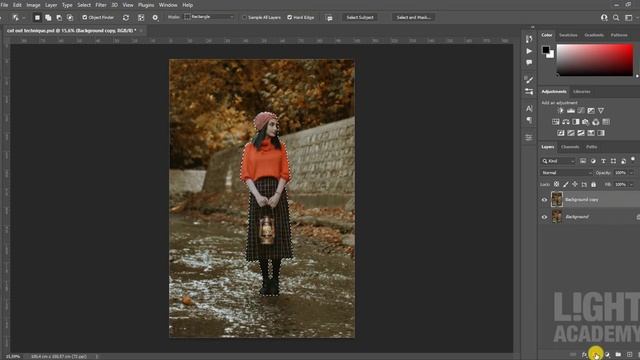Add a Hue/Saturation adjustment
The image size is (640, 360).
[x=556, y=122]
